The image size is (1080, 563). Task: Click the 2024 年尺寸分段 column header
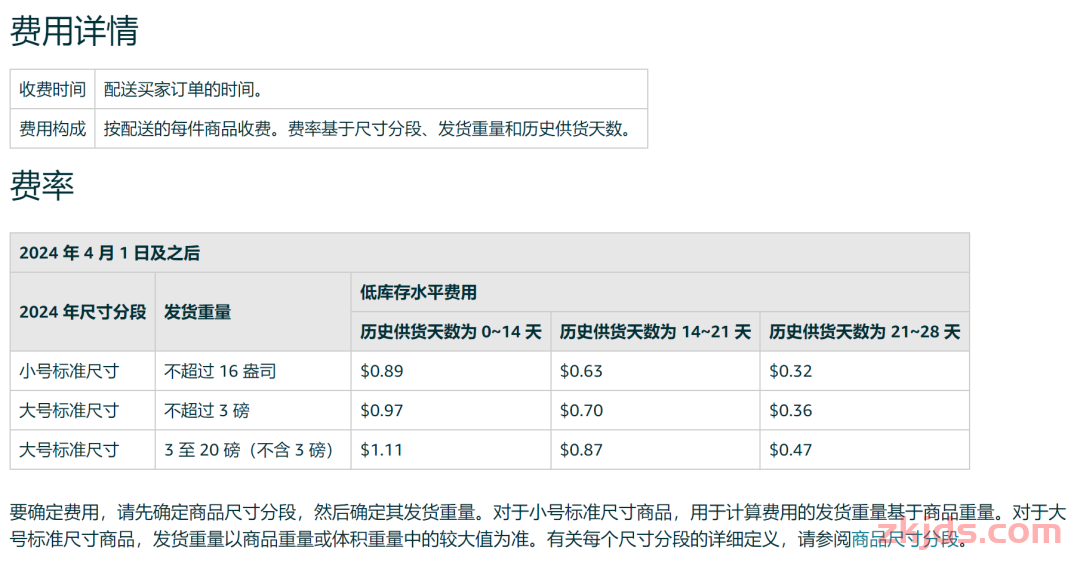coord(83,312)
